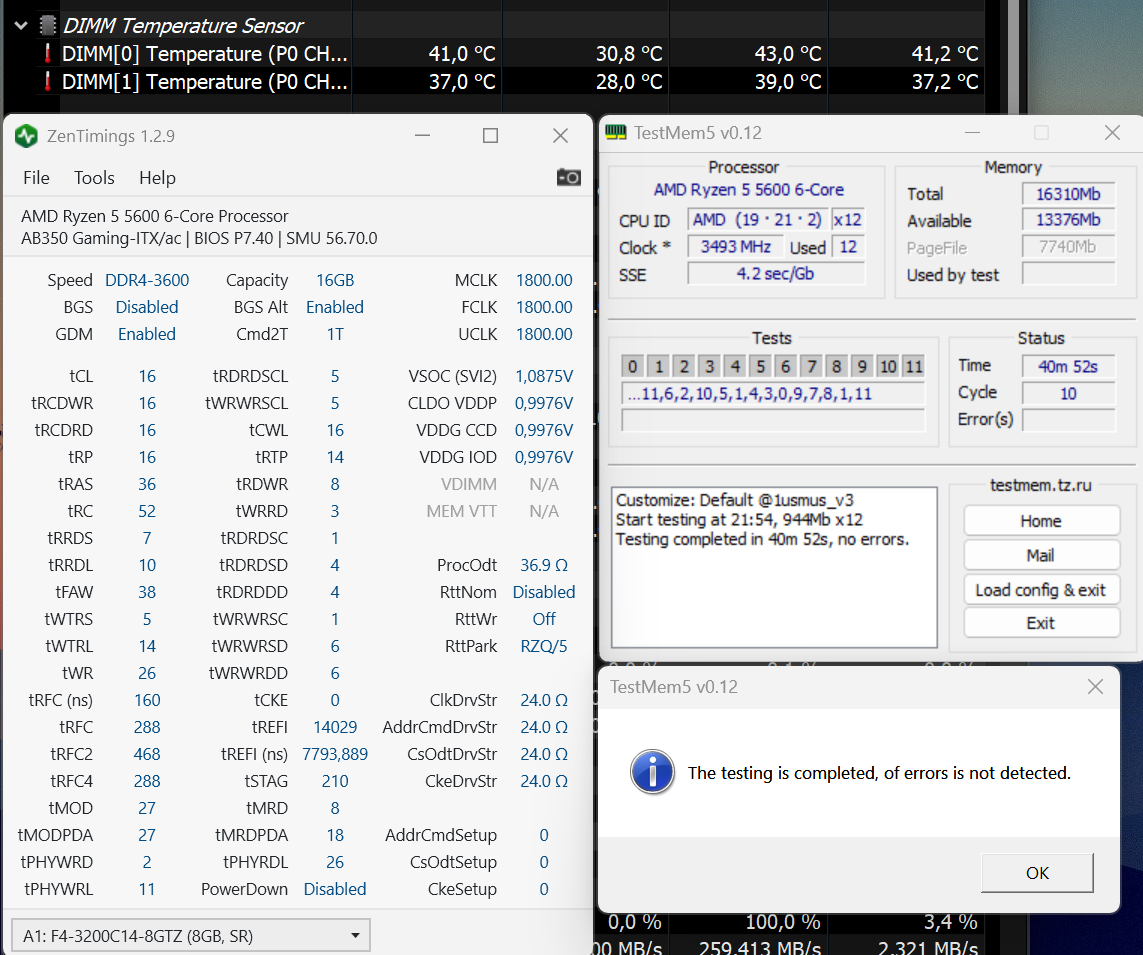
Task: Click DIMM[0] thermometer sensor icon
Action: (x=48, y=53)
